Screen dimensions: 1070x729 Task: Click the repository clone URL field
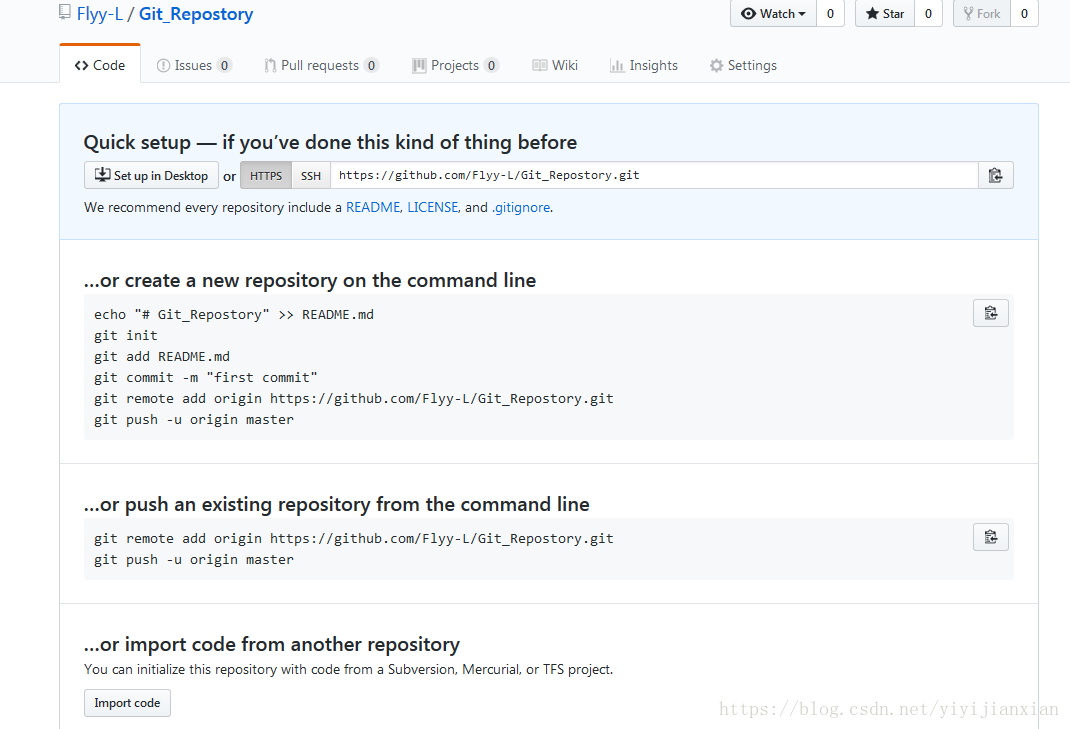(654, 175)
